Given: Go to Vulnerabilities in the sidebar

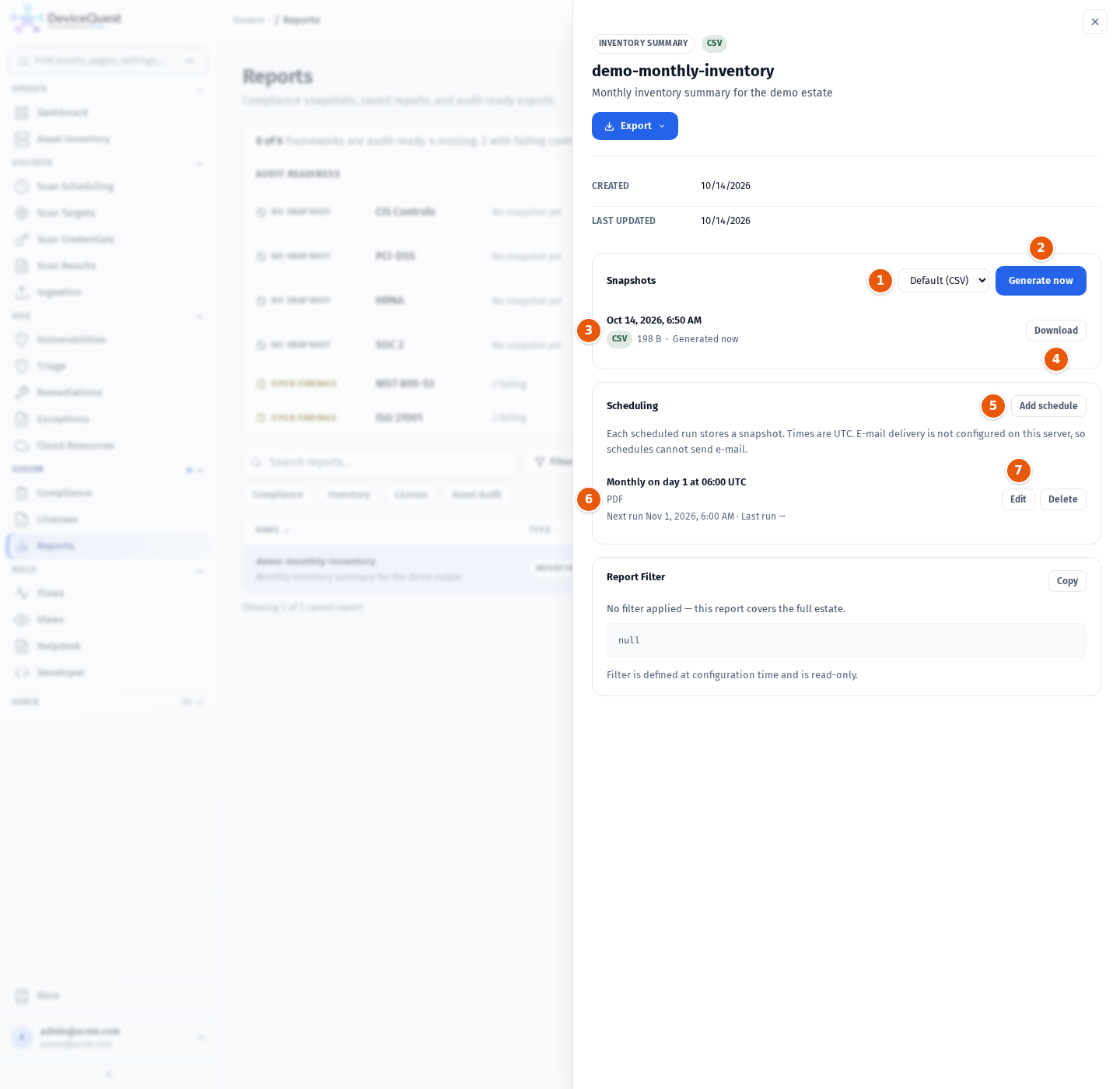Looking at the screenshot, I should click(107, 340).
